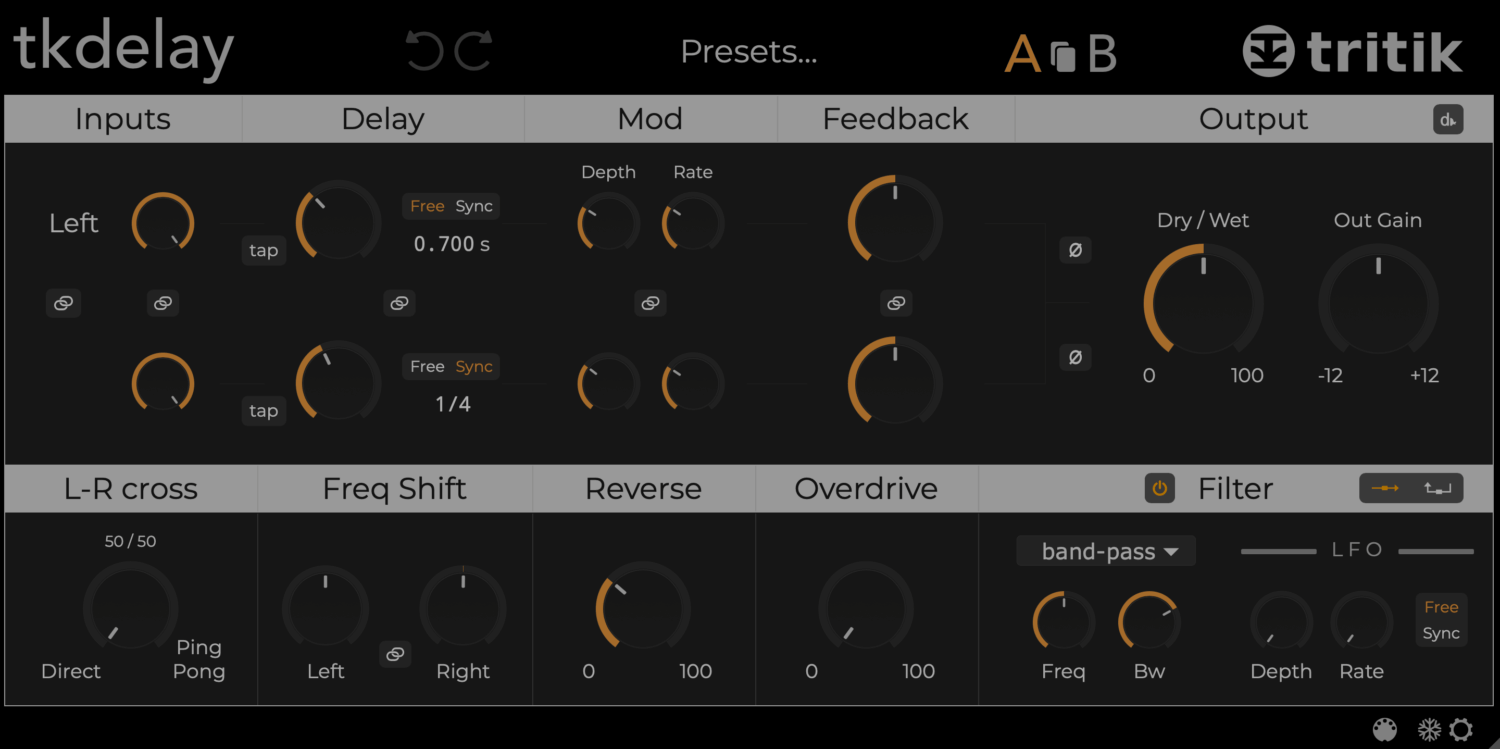Copy preset state using the A/B copy icon
The image size is (1500, 749).
[1063, 55]
